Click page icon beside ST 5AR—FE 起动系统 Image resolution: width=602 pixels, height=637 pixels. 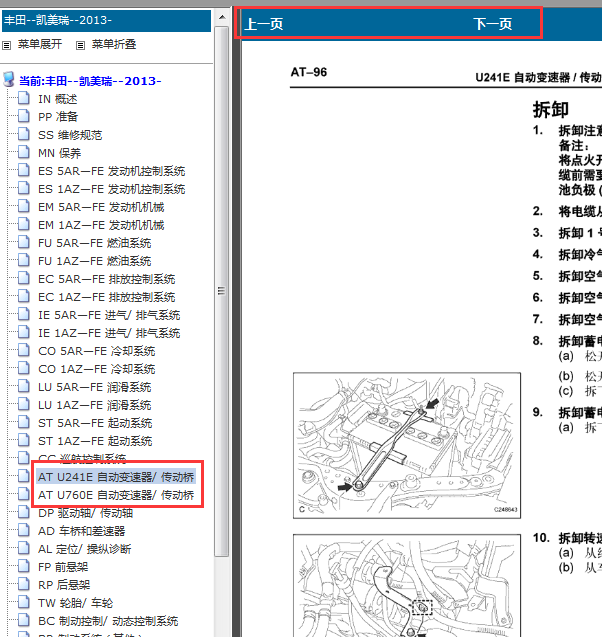point(24,422)
